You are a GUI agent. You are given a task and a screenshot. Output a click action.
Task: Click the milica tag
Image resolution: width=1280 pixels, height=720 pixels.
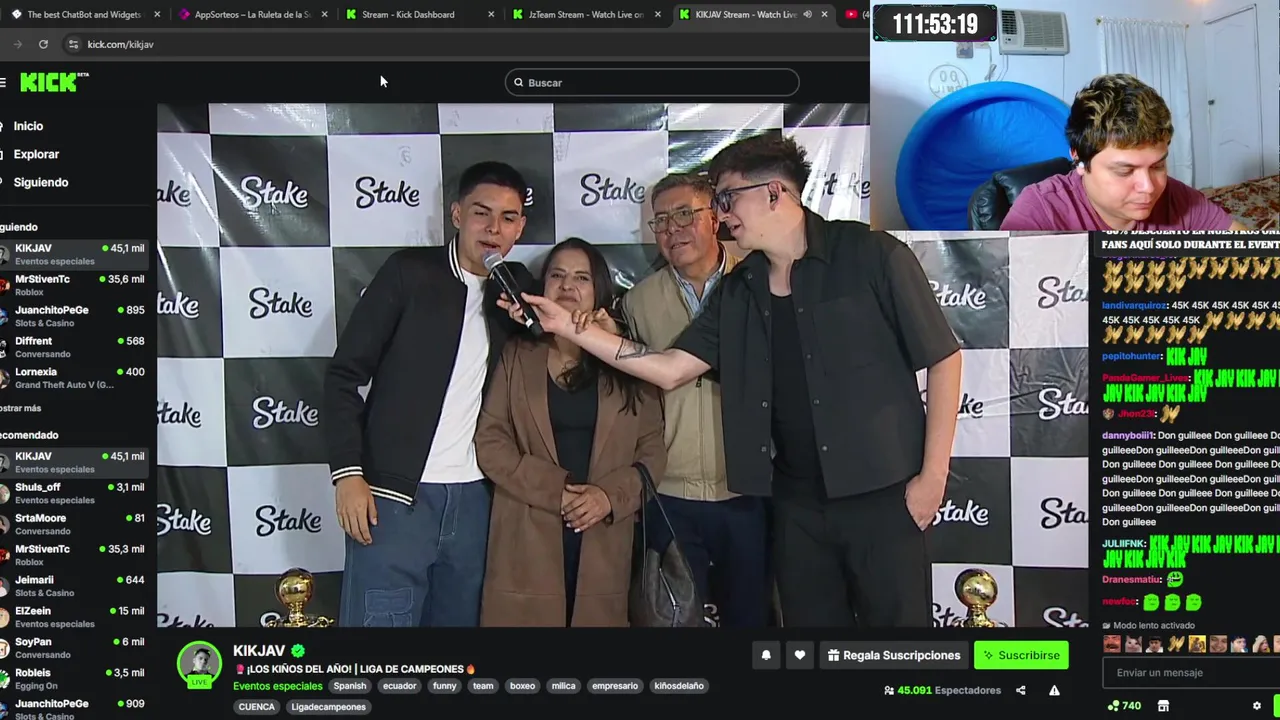564,686
